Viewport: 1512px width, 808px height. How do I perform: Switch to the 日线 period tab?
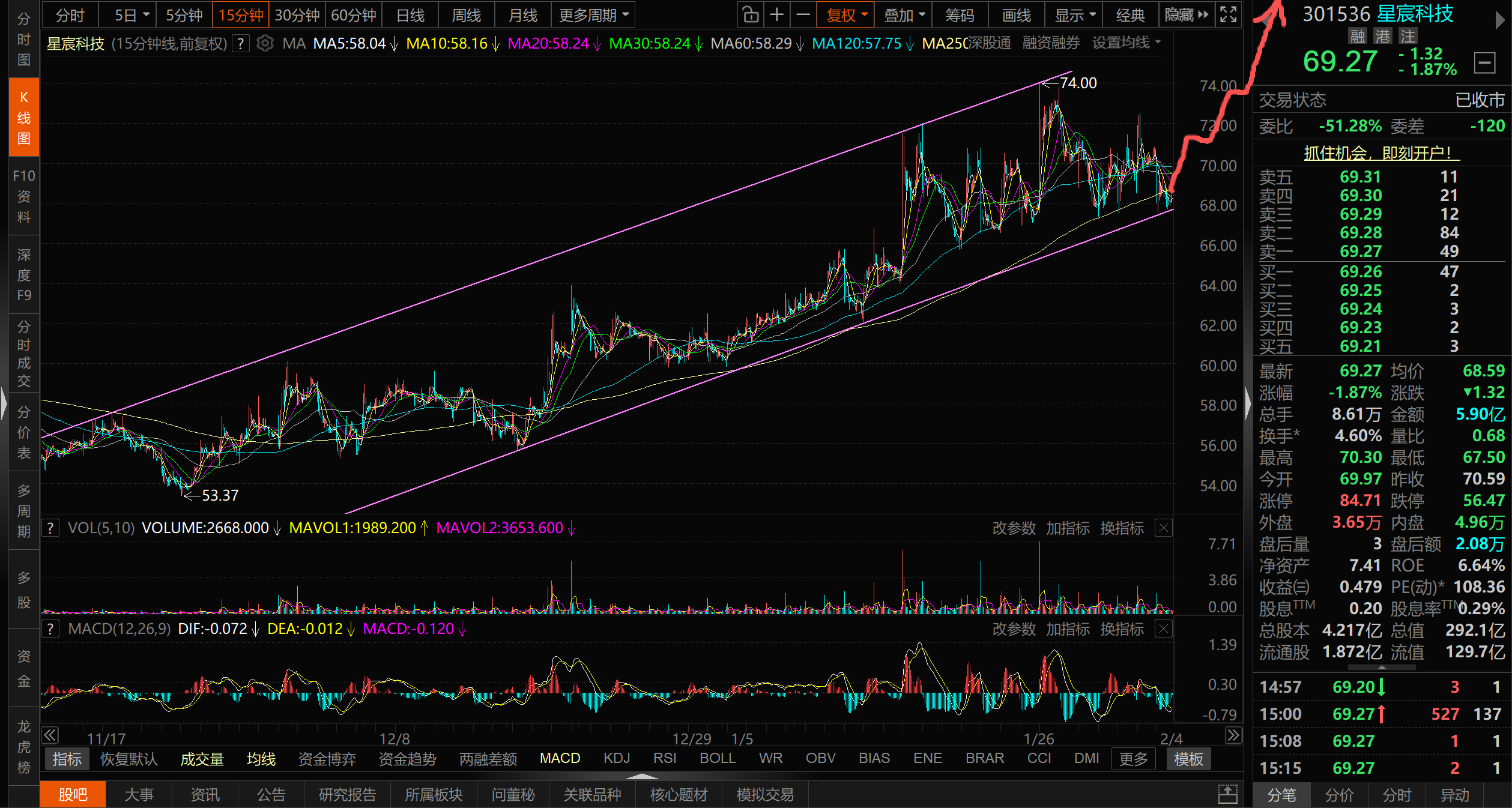[x=410, y=15]
